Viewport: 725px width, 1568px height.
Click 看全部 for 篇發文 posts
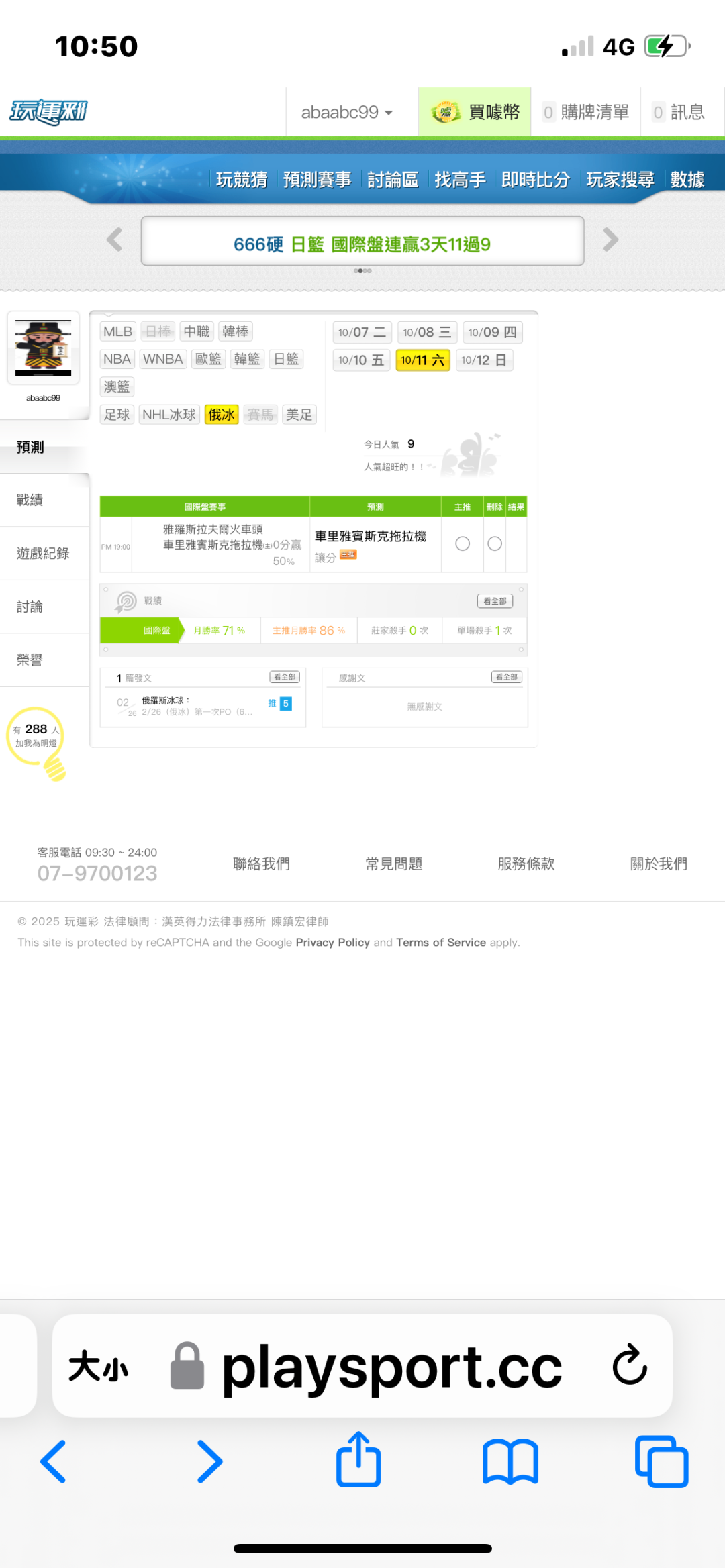tap(285, 677)
